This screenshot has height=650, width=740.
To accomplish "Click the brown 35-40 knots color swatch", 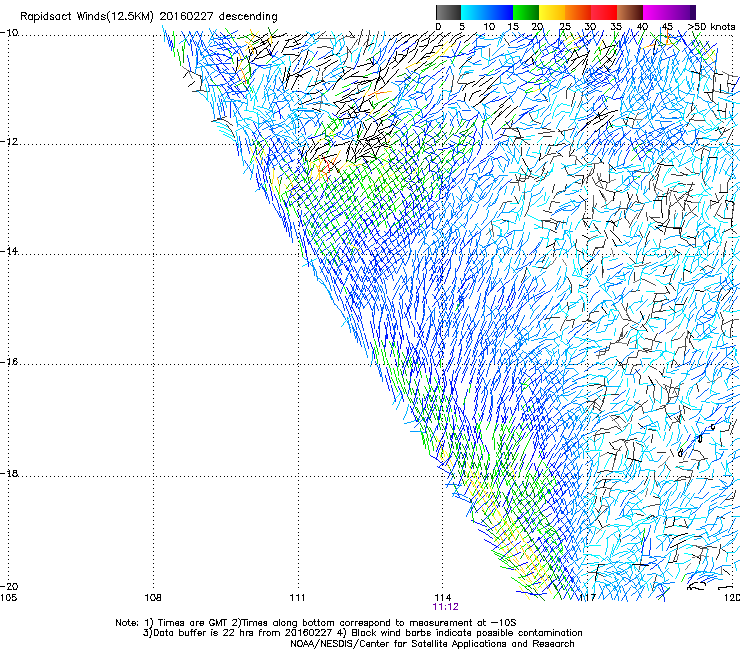I will (630, 12).
